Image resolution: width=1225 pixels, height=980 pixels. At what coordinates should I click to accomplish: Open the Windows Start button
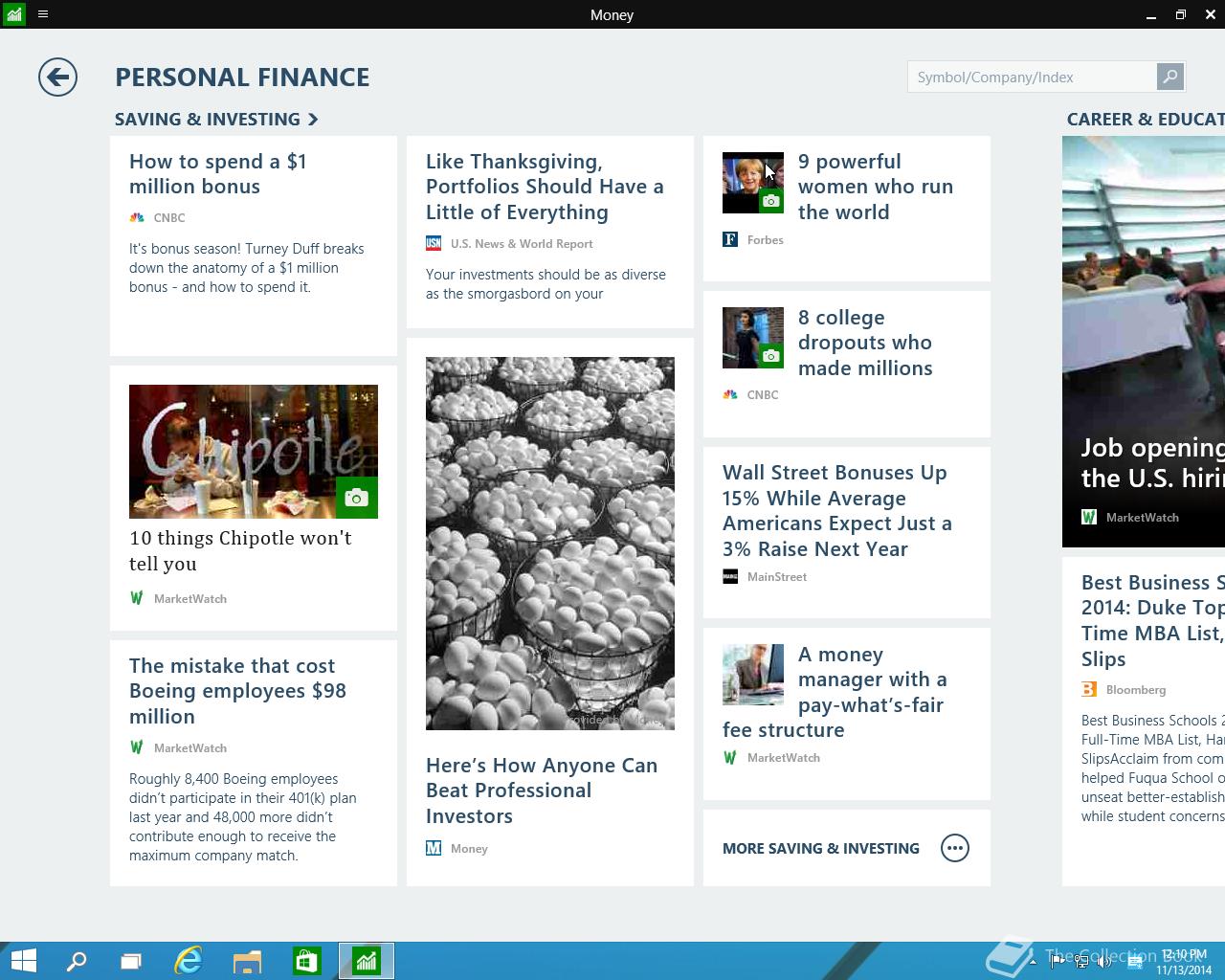(x=23, y=961)
